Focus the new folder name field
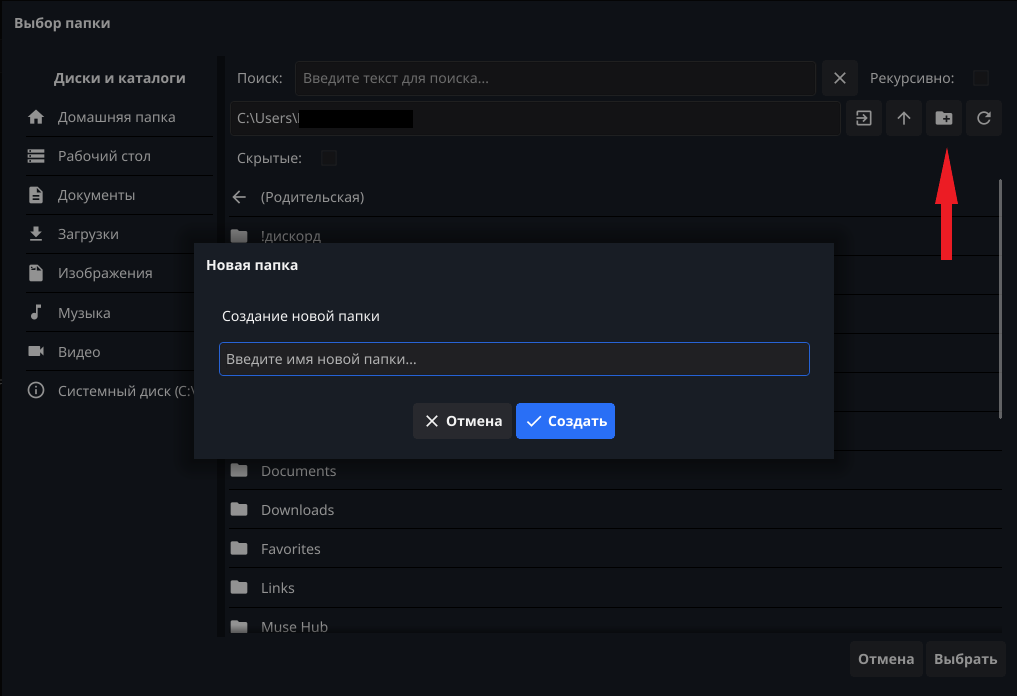 (x=514, y=359)
